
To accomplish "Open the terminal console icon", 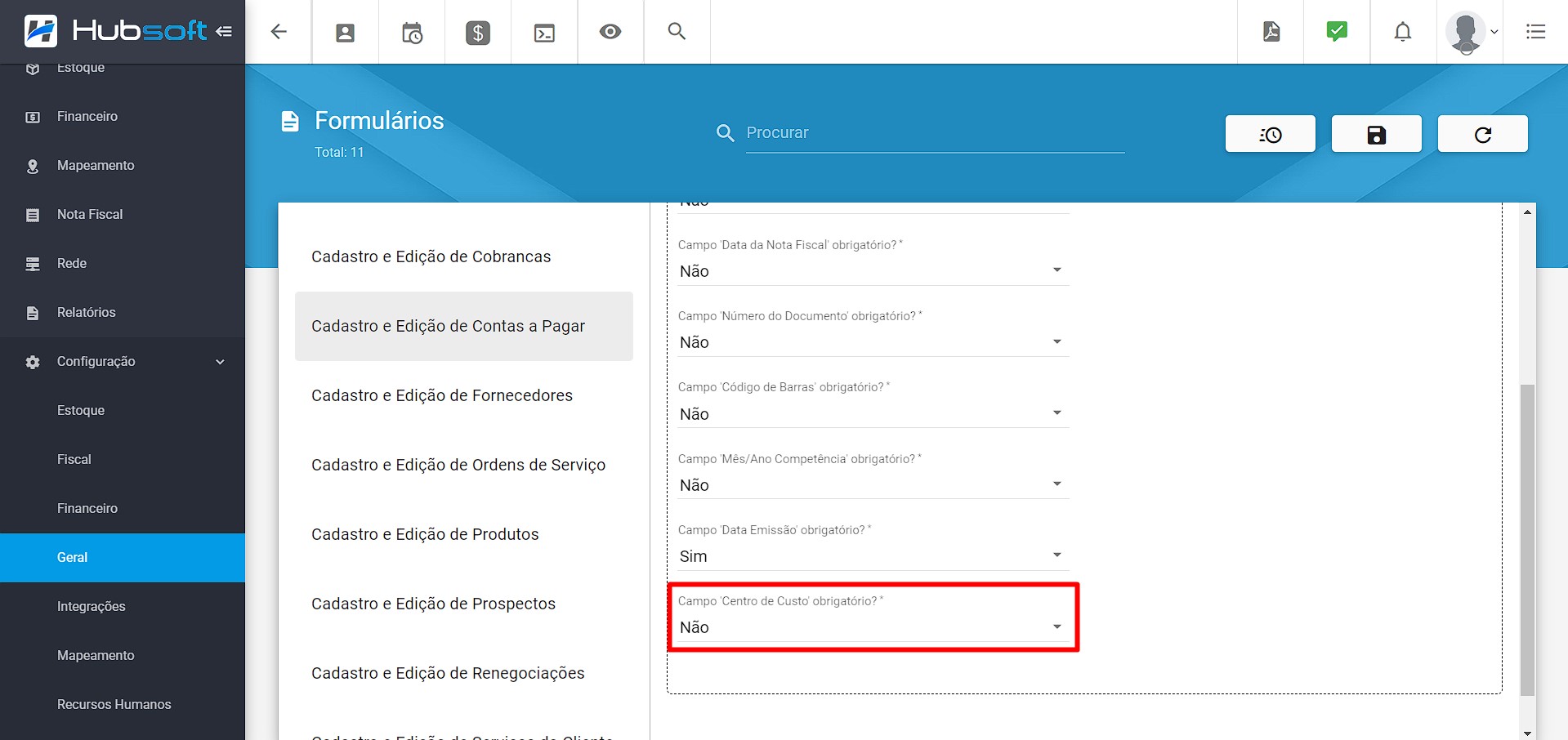I will coord(544,33).
